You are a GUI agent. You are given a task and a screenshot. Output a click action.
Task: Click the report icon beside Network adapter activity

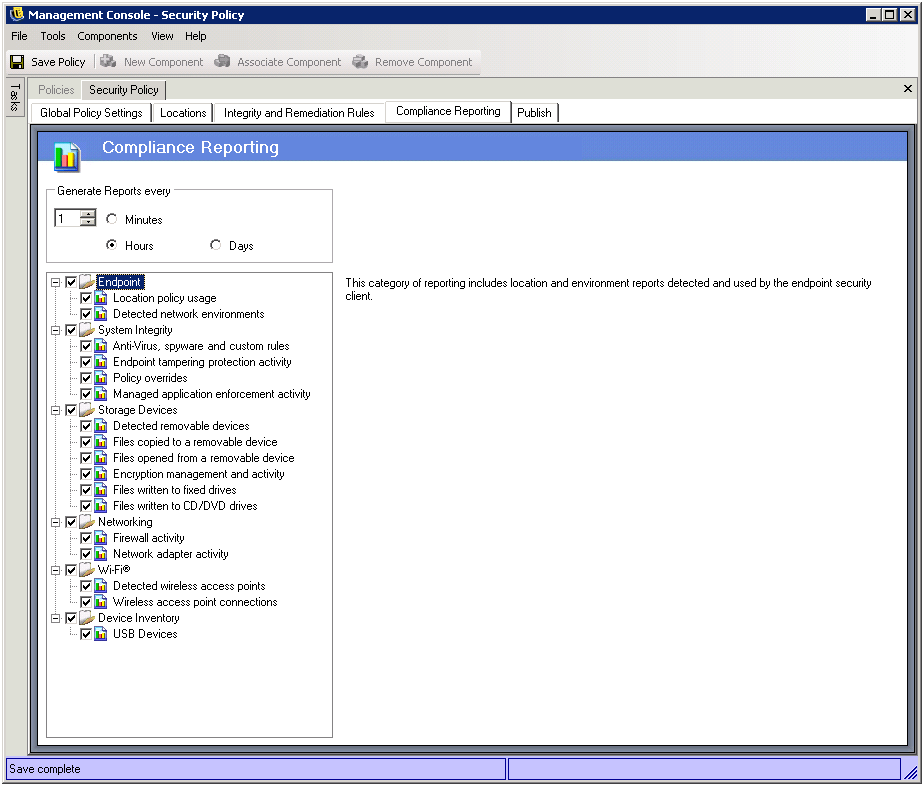[101, 553]
